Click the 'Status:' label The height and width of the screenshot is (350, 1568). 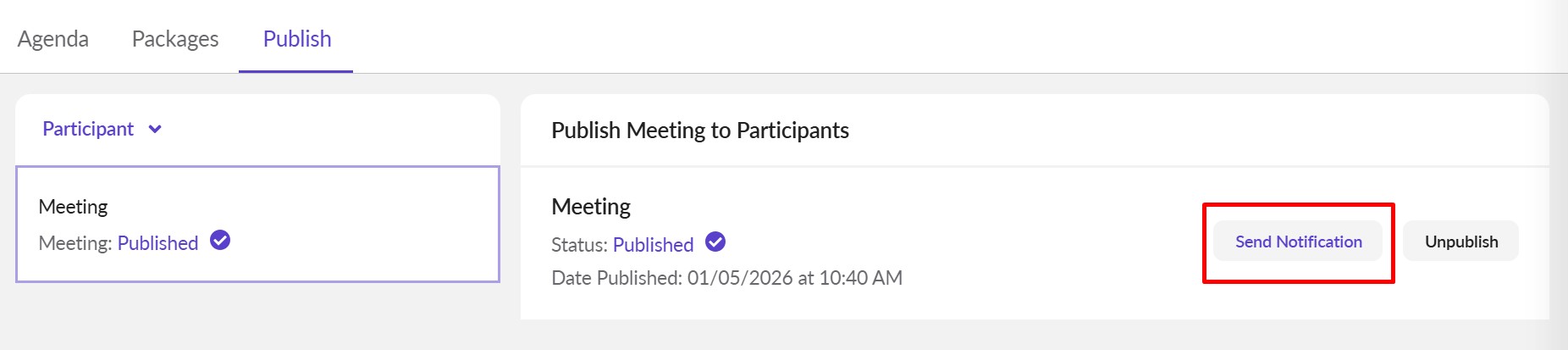pos(579,245)
